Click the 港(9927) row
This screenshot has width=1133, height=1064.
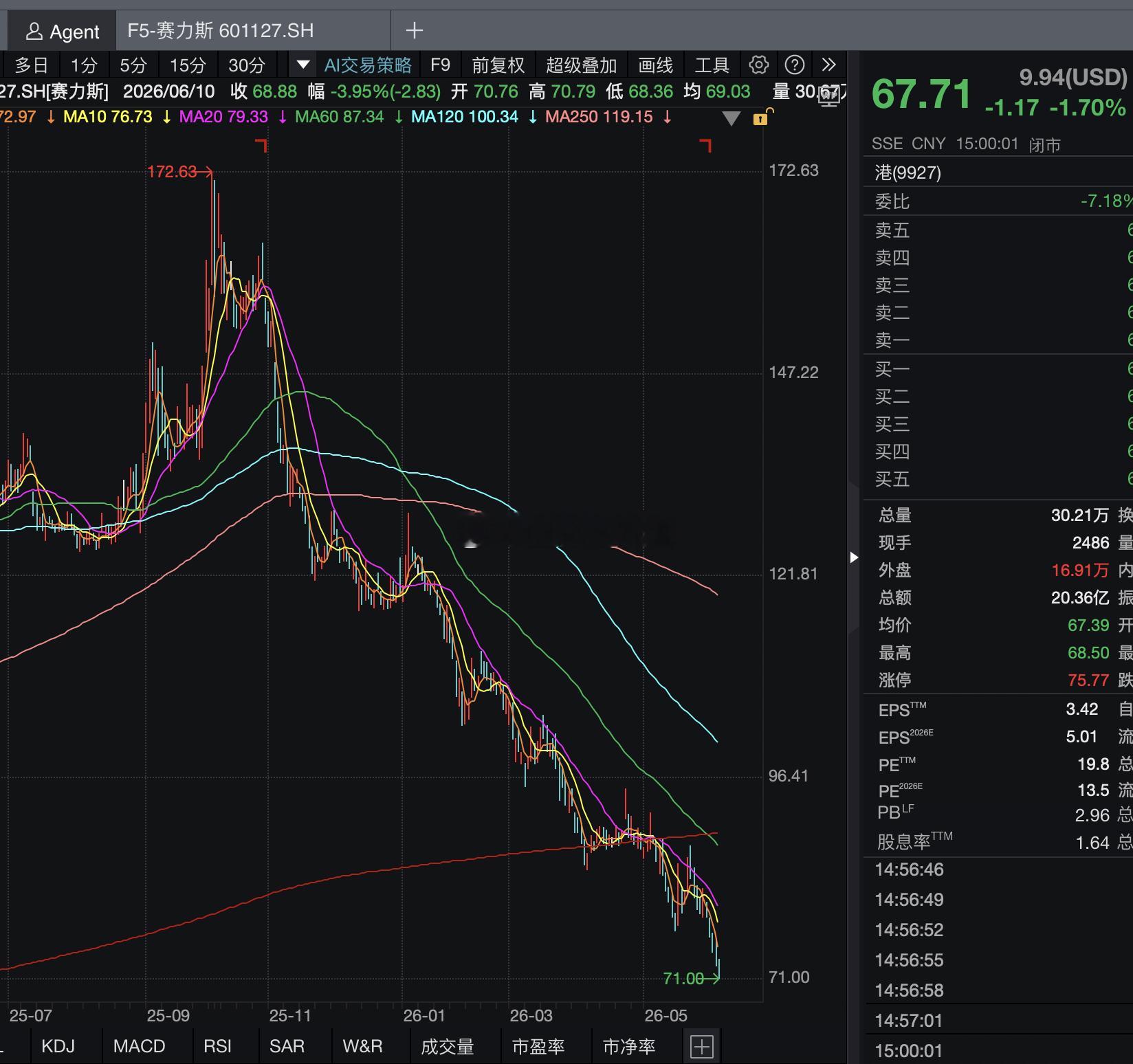click(x=998, y=173)
